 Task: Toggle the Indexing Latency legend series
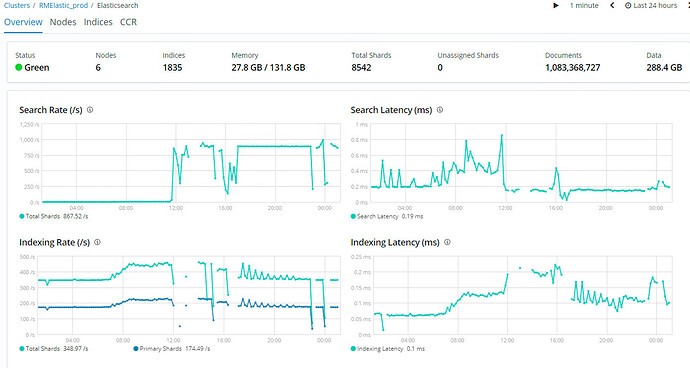(x=388, y=349)
